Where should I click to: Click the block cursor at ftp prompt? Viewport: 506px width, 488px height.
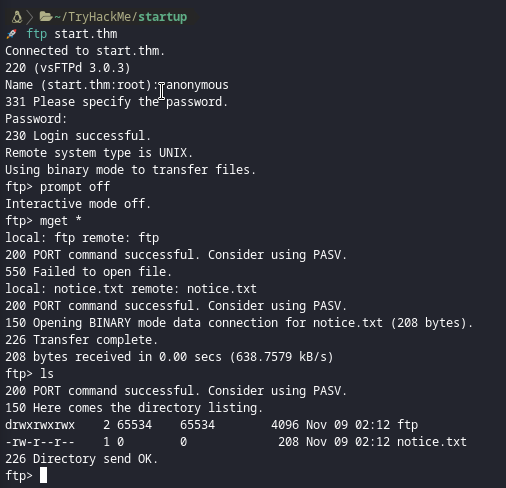click(x=43, y=475)
